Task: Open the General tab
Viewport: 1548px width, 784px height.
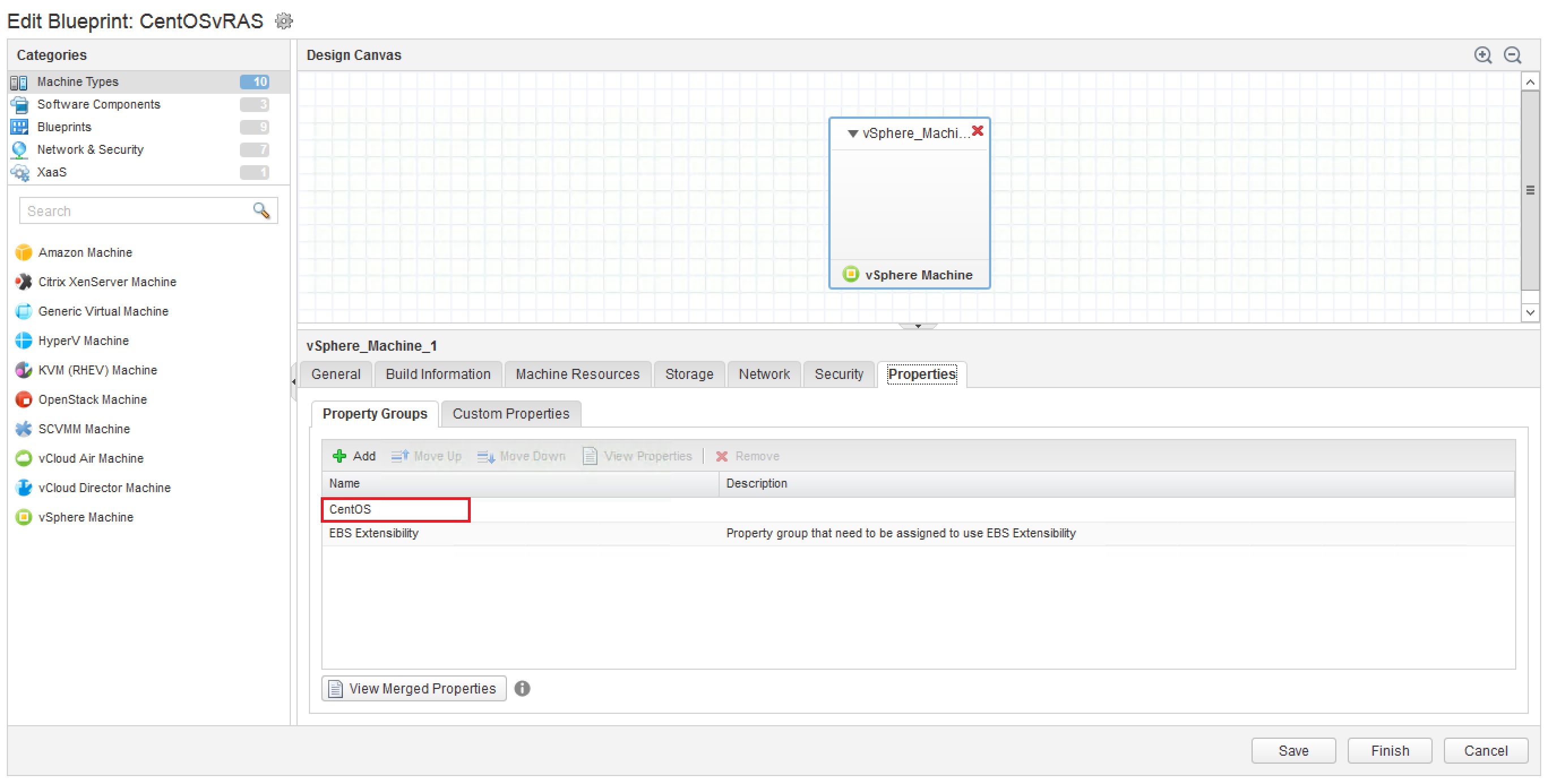Action: [x=336, y=374]
